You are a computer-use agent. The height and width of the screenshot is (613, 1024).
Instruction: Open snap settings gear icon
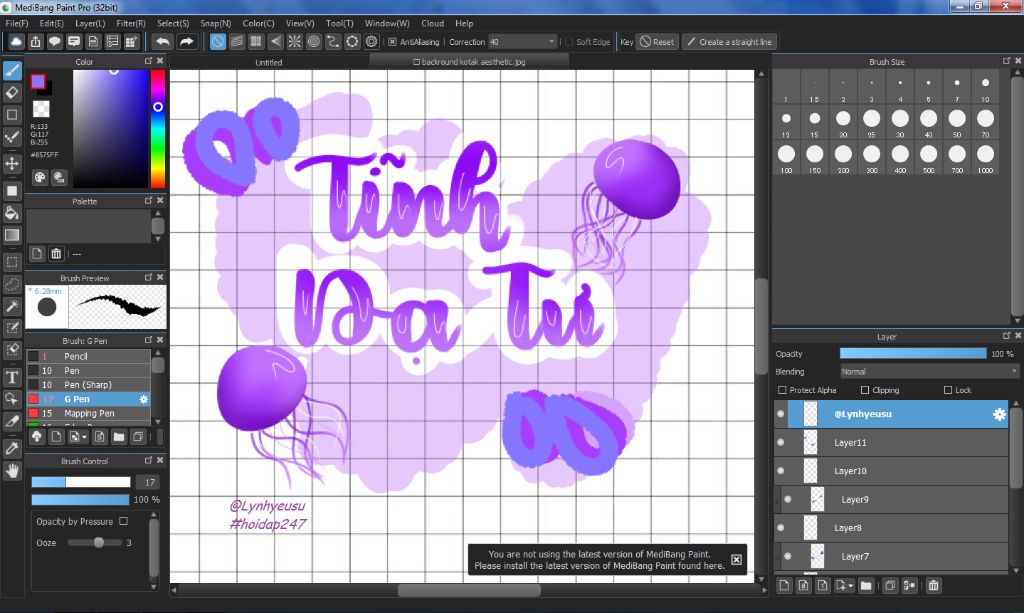click(x=372, y=42)
